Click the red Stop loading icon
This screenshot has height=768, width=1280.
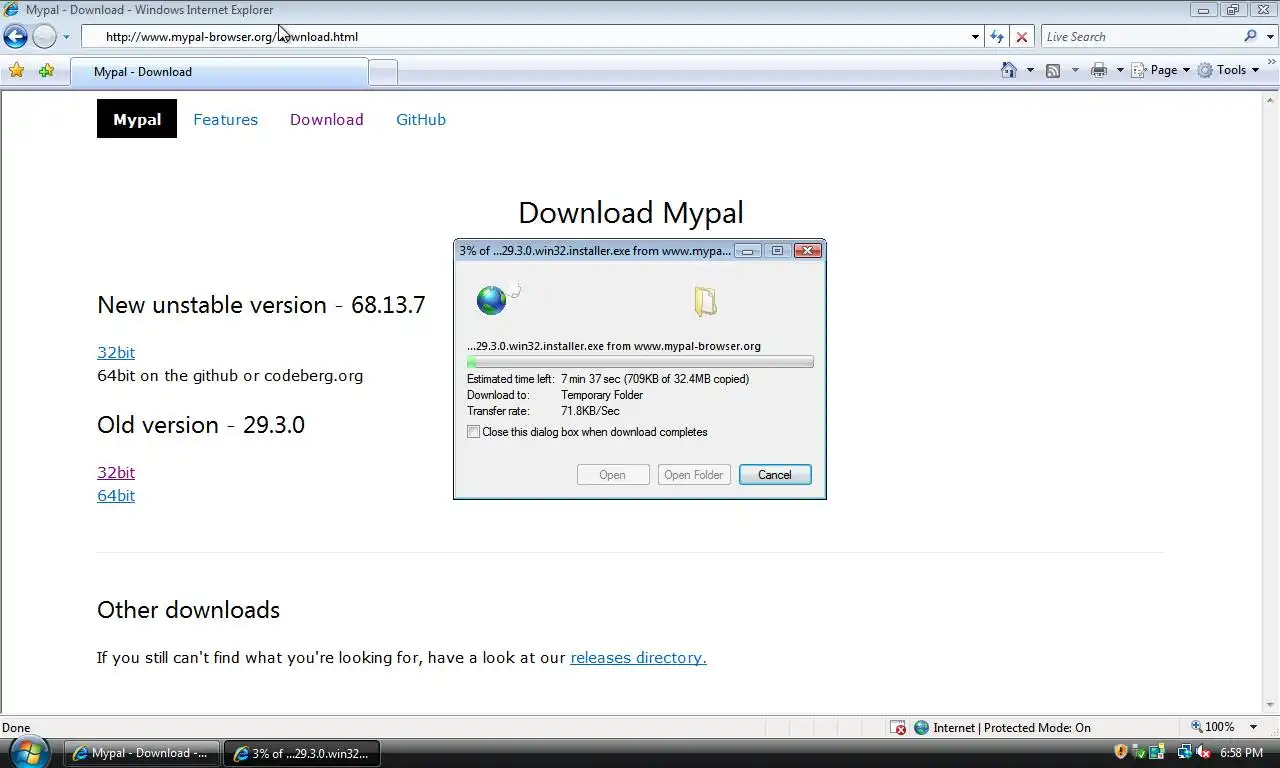[1021, 37]
